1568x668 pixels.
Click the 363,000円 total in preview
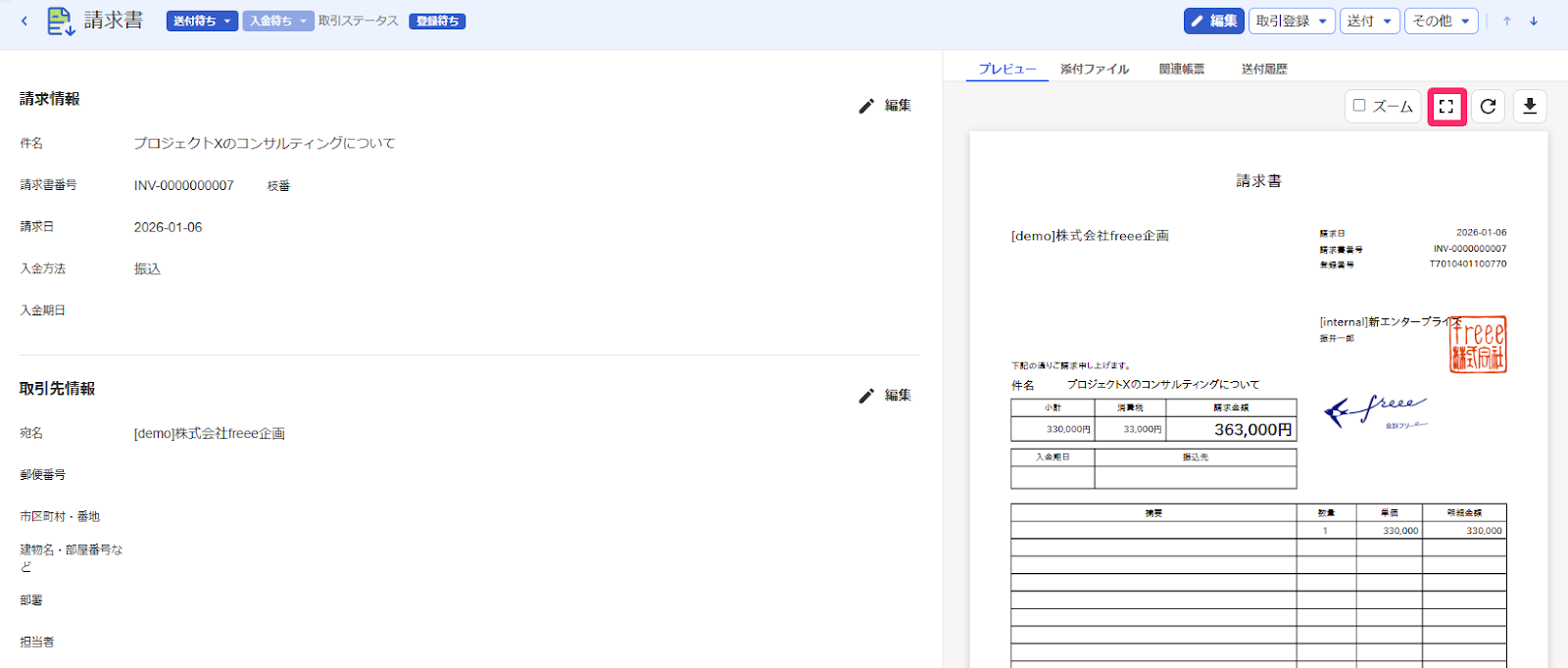point(1252,429)
